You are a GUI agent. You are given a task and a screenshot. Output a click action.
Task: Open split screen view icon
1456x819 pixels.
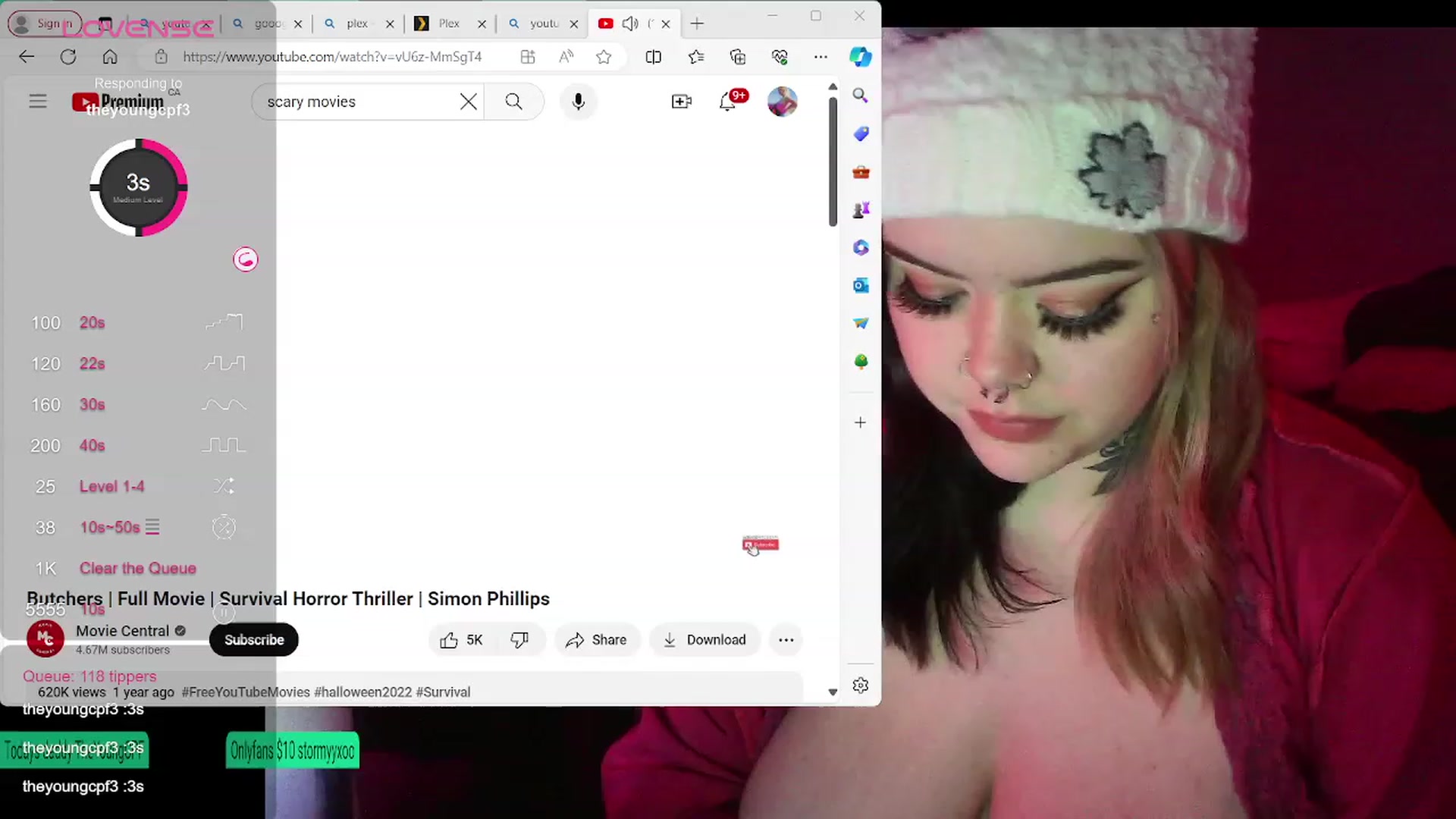point(653,57)
